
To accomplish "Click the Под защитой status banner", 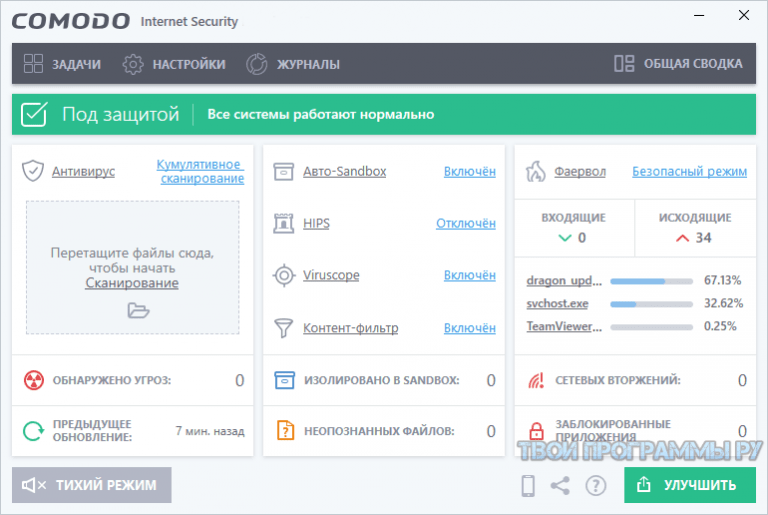I will [x=384, y=114].
